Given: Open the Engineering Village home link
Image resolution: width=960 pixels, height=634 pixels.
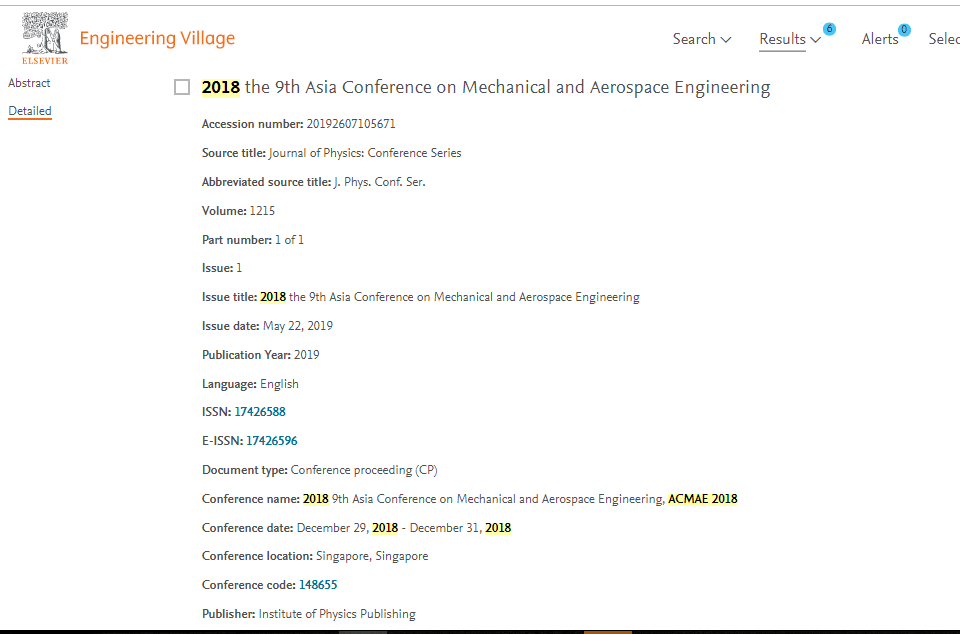Looking at the screenshot, I should click(x=157, y=38).
